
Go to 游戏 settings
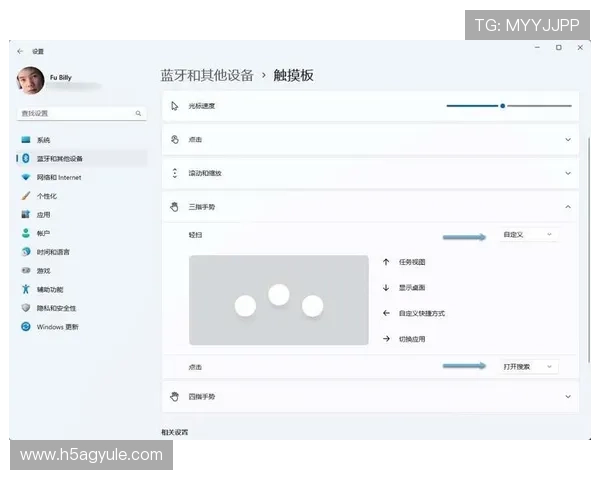point(82,270)
